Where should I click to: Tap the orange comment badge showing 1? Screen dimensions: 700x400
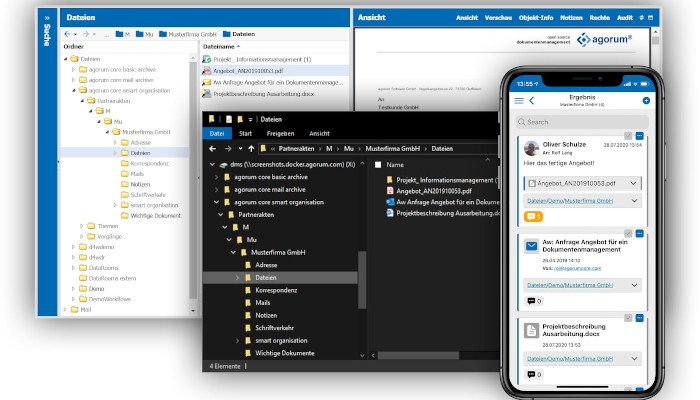[x=533, y=217]
